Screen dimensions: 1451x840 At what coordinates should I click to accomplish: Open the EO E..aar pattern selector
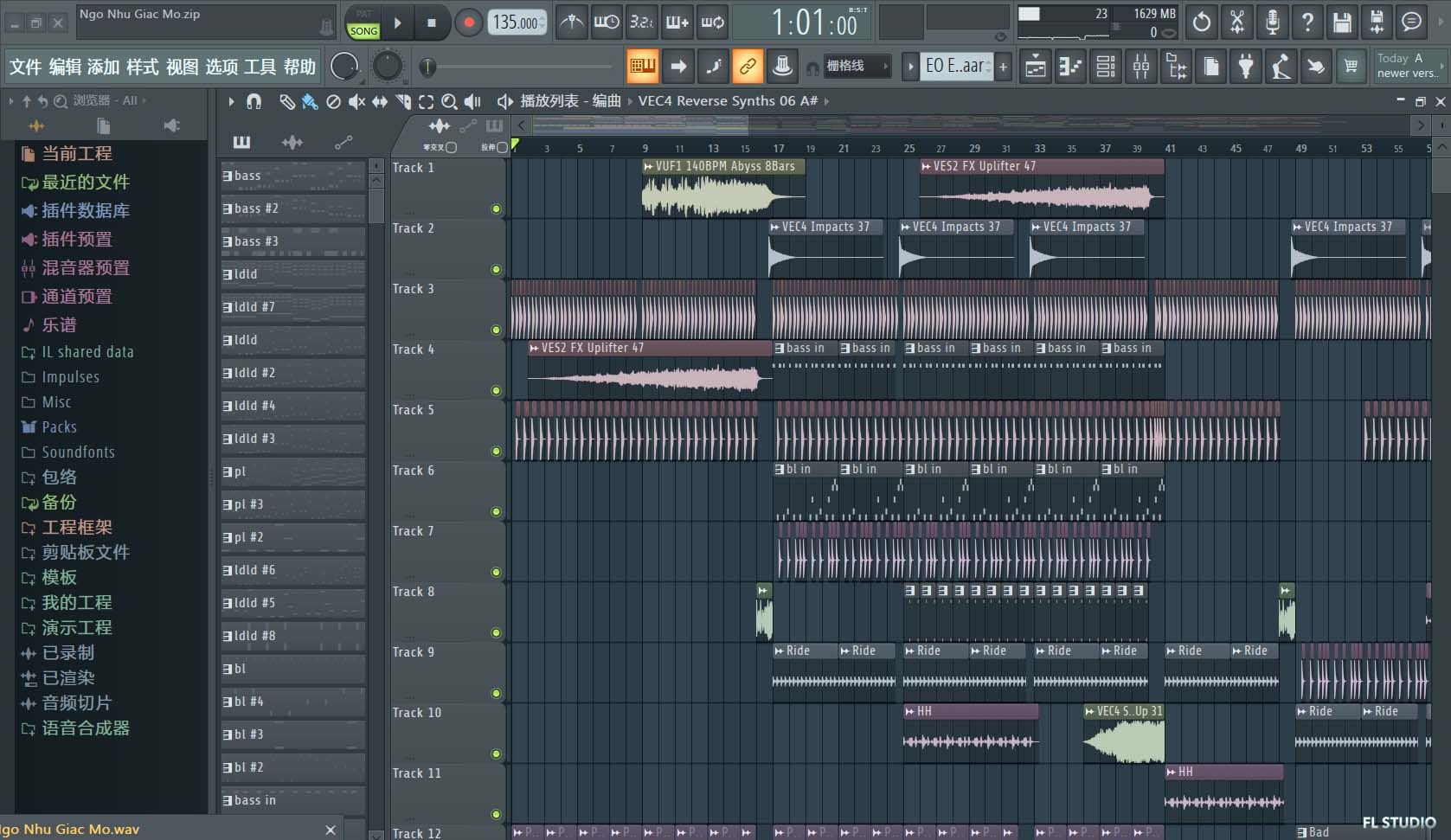(956, 66)
